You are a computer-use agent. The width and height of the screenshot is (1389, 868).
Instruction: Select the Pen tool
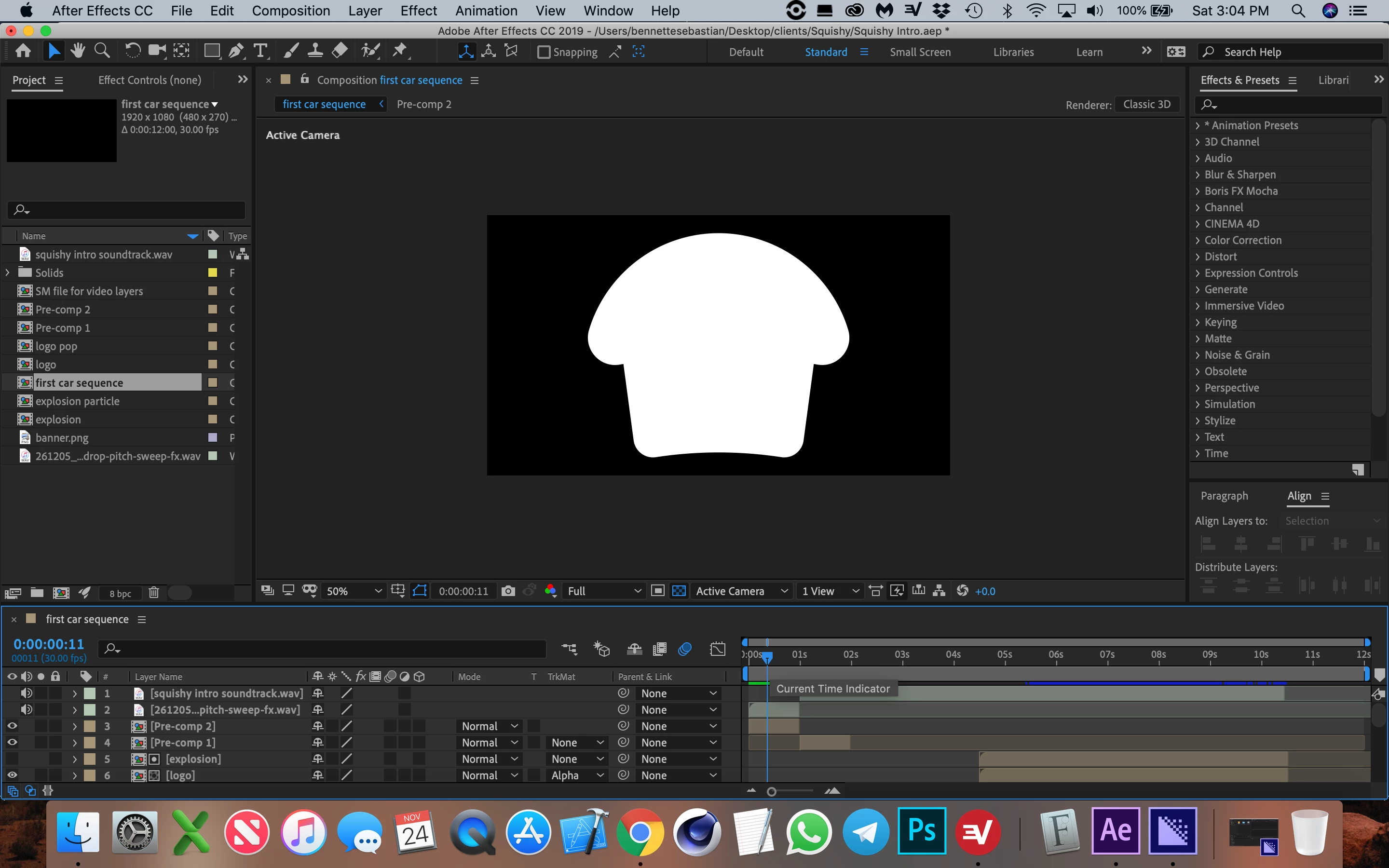235,51
